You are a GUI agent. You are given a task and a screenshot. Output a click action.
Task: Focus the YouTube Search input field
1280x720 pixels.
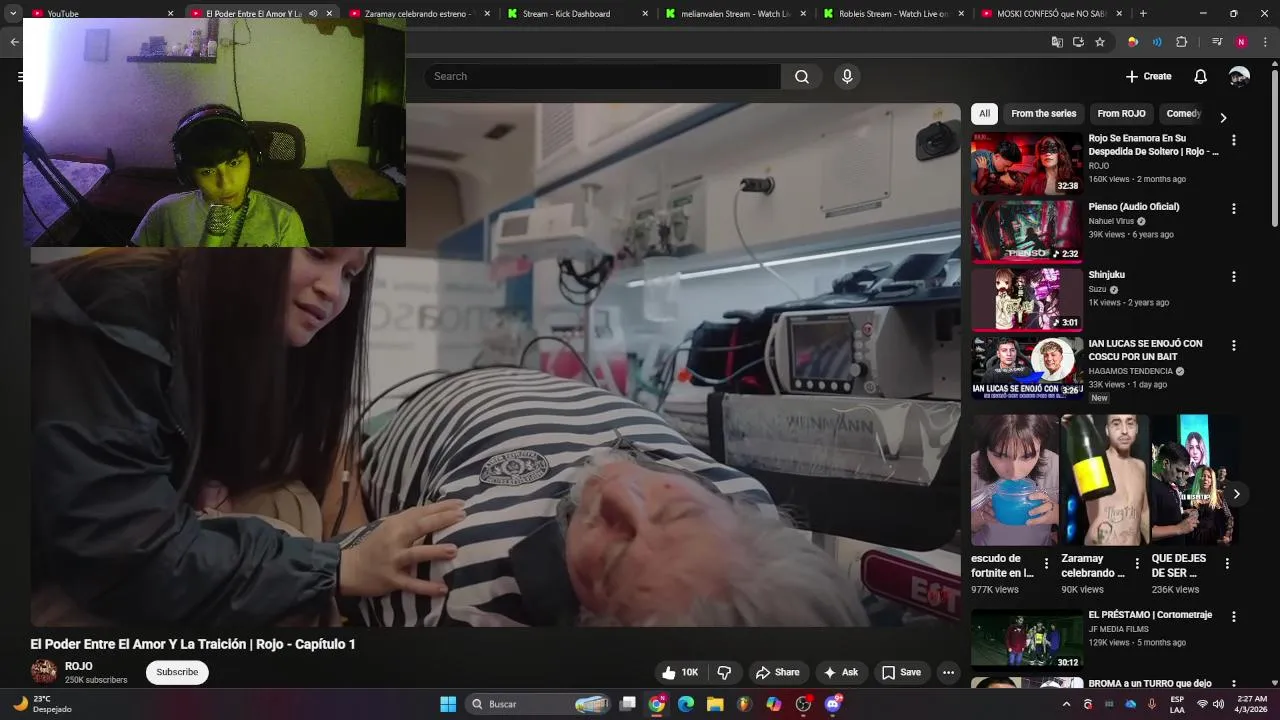(603, 77)
